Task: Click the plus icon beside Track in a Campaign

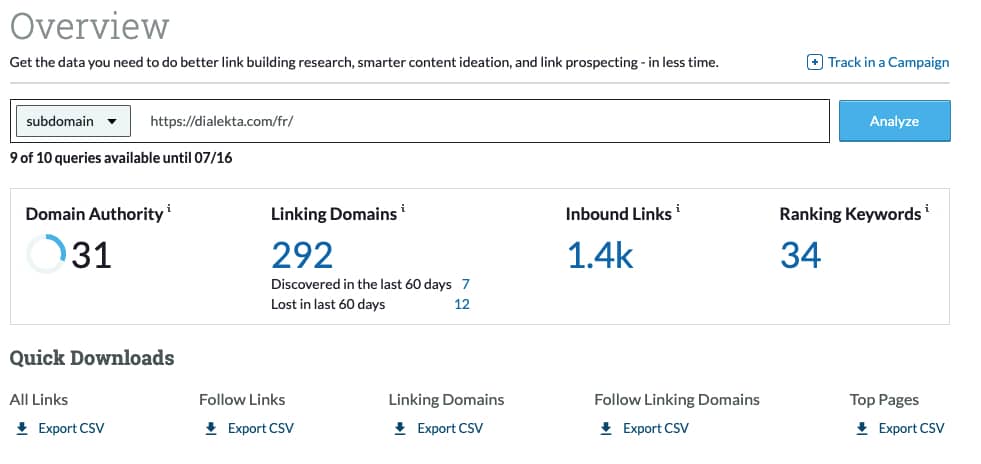Action: pos(815,62)
